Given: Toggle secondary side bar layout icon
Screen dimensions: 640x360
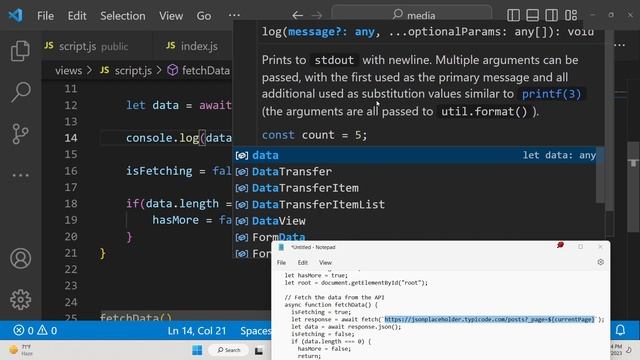Looking at the screenshot, I should [551, 16].
